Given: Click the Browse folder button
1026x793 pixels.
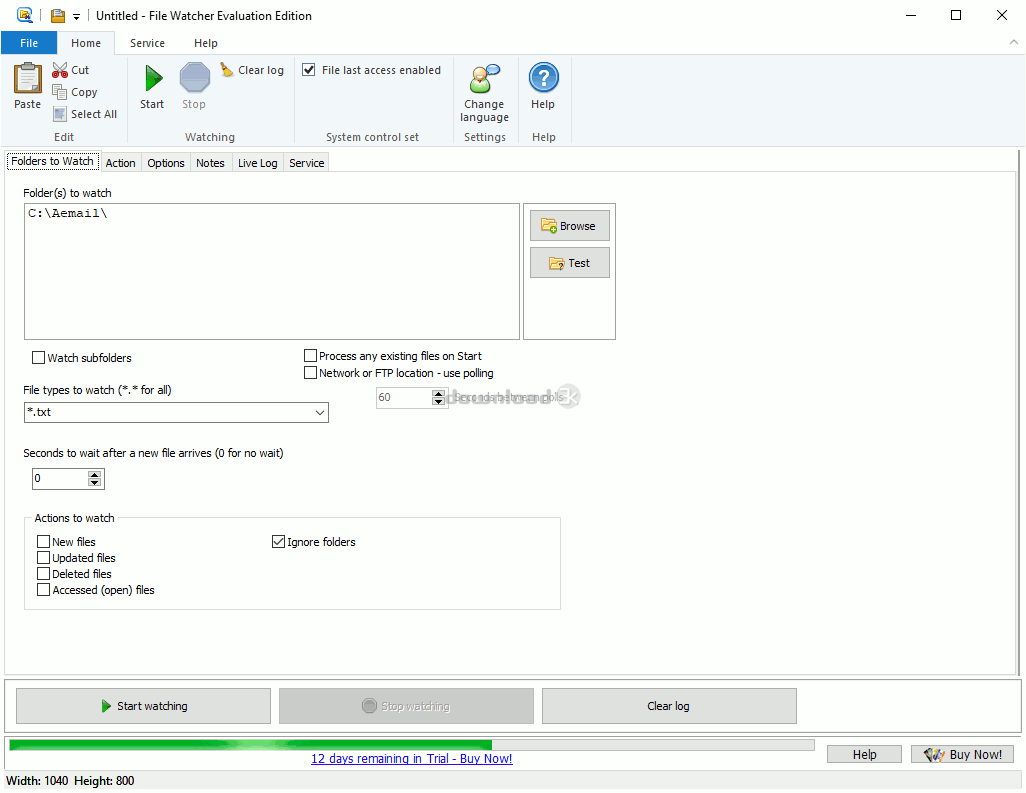Looking at the screenshot, I should (x=569, y=226).
